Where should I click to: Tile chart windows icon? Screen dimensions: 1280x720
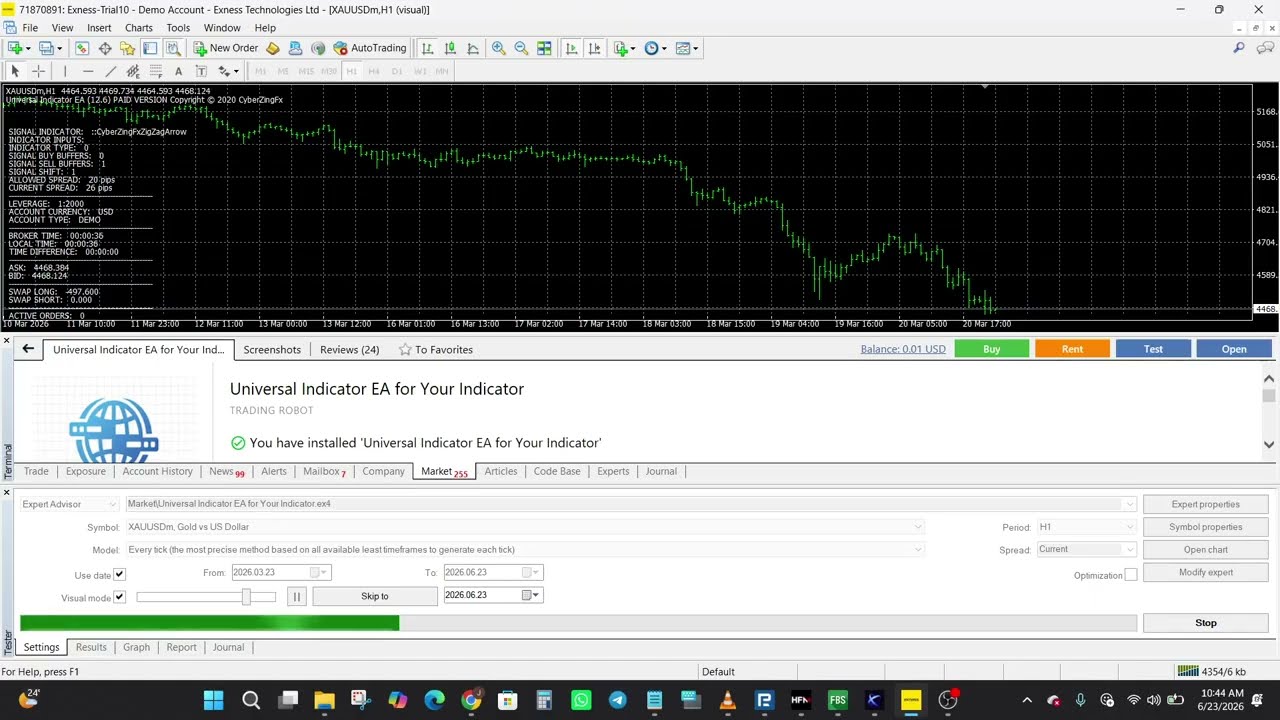544,48
